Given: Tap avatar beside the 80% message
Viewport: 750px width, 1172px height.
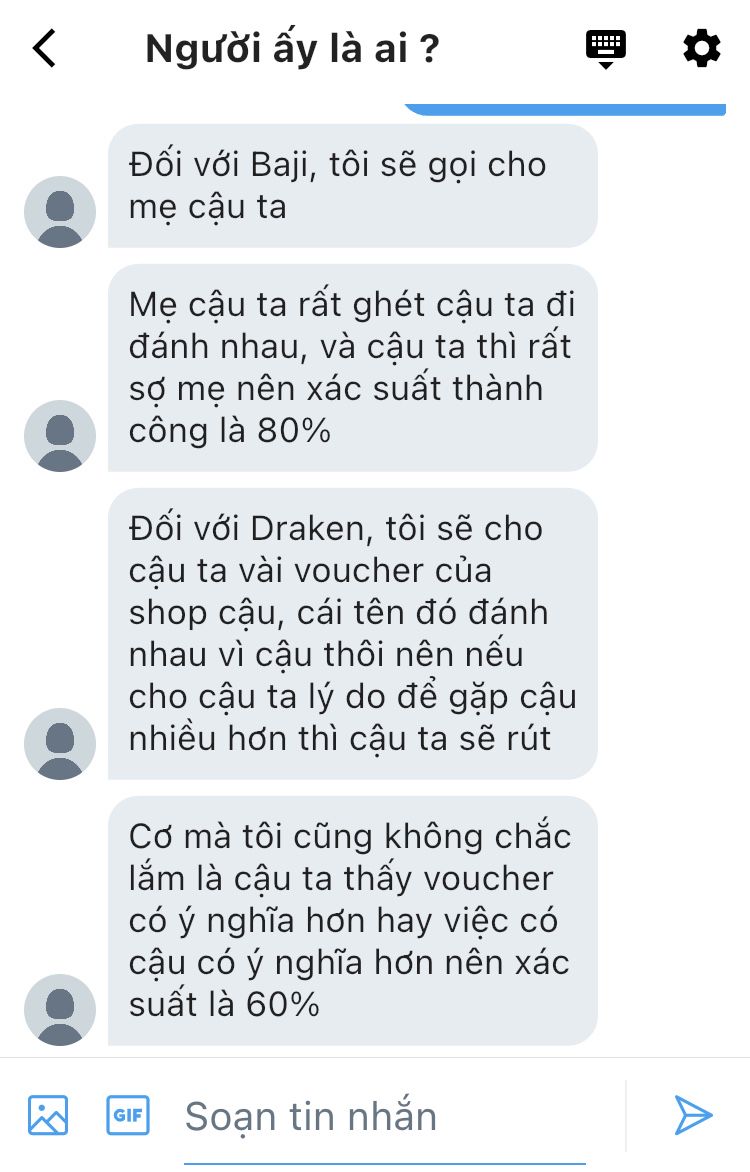Looking at the screenshot, I should [x=60, y=436].
